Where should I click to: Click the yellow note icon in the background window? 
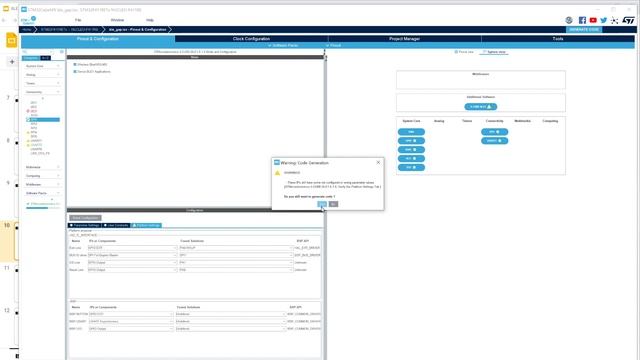[11, 40]
